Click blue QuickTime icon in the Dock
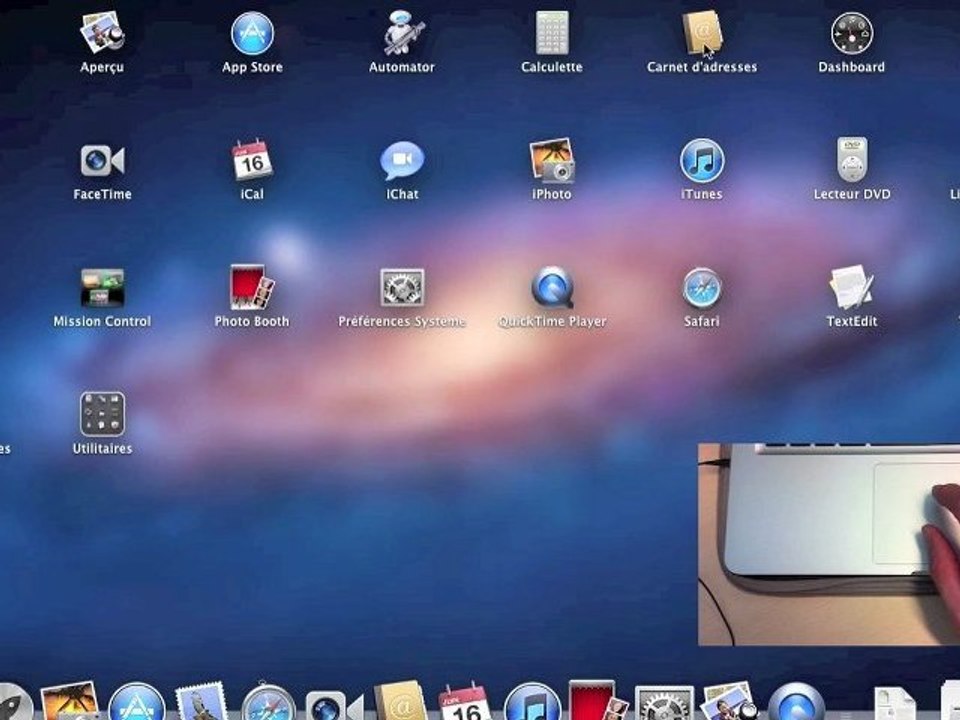Image resolution: width=960 pixels, height=720 pixels. 796,702
